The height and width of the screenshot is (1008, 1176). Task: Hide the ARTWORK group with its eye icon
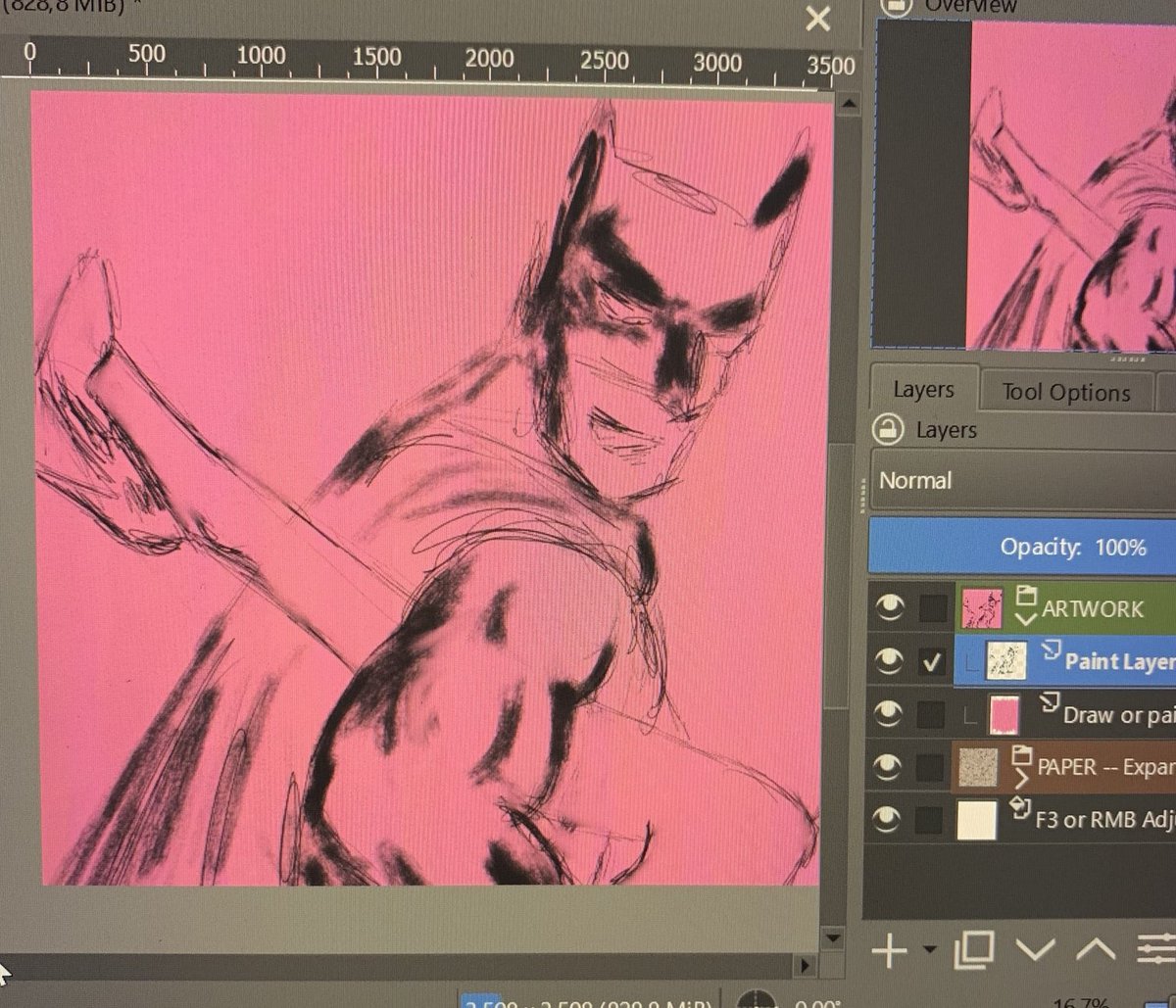coord(891,609)
